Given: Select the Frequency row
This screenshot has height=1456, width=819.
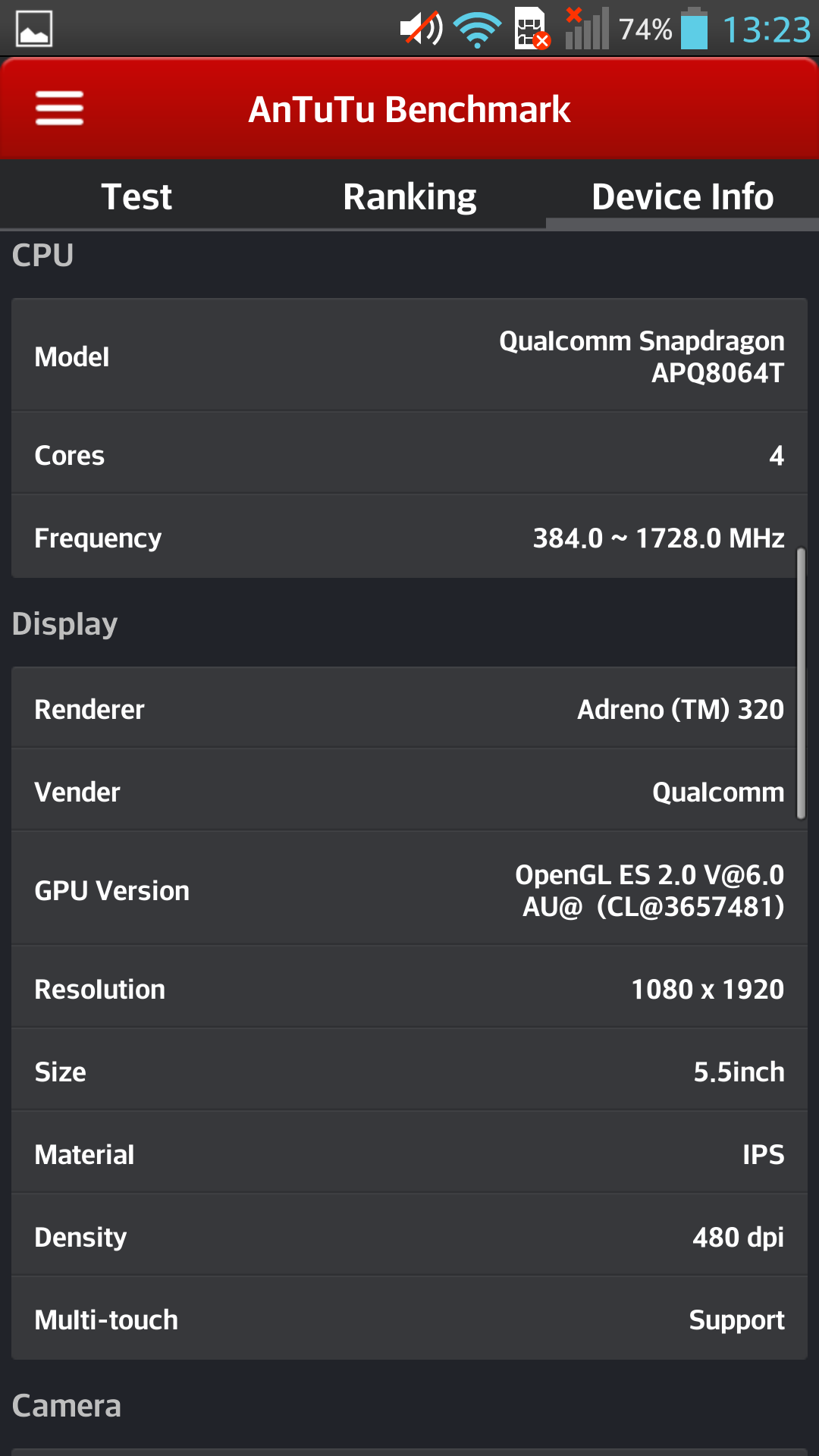Looking at the screenshot, I should click(x=409, y=537).
